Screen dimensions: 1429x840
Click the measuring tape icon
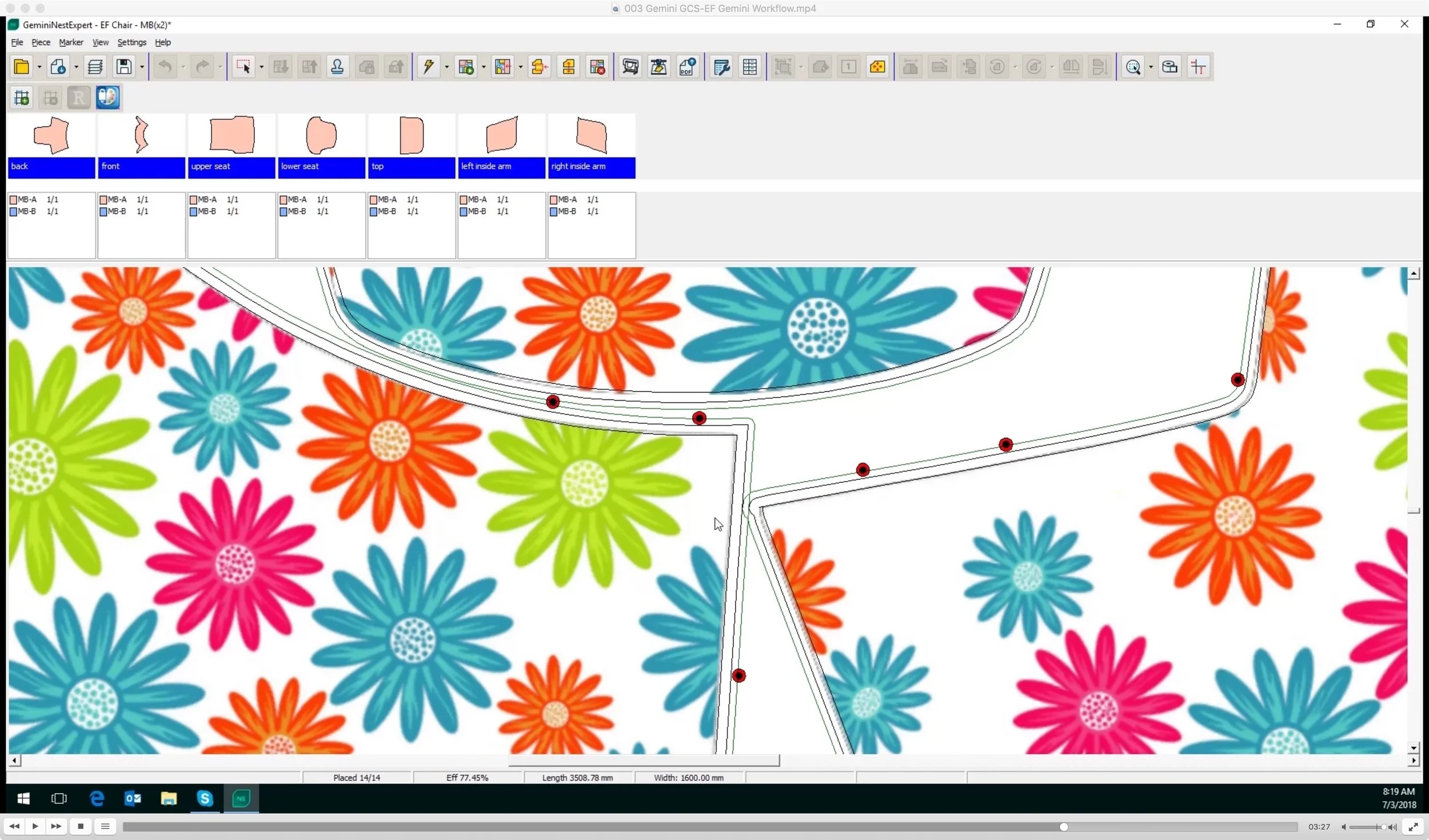coord(1169,67)
